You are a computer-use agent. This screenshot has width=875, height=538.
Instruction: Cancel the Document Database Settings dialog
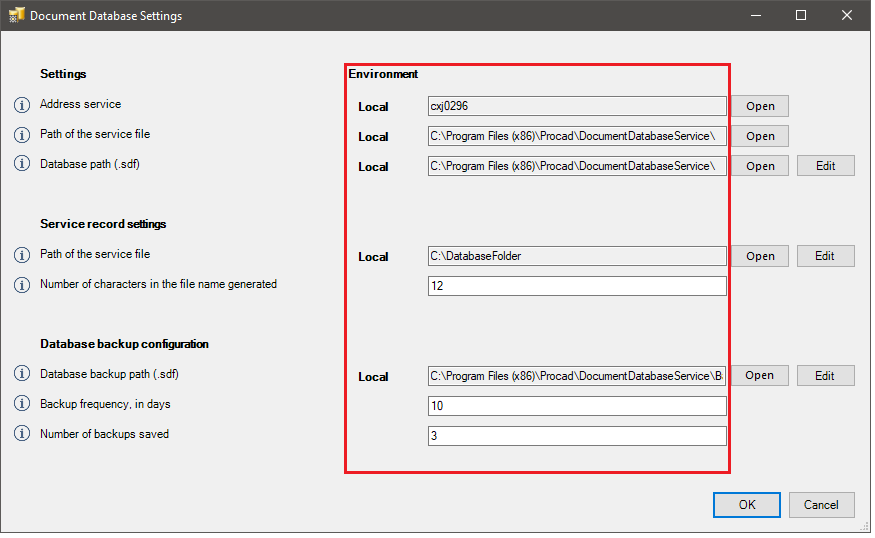click(x=821, y=505)
